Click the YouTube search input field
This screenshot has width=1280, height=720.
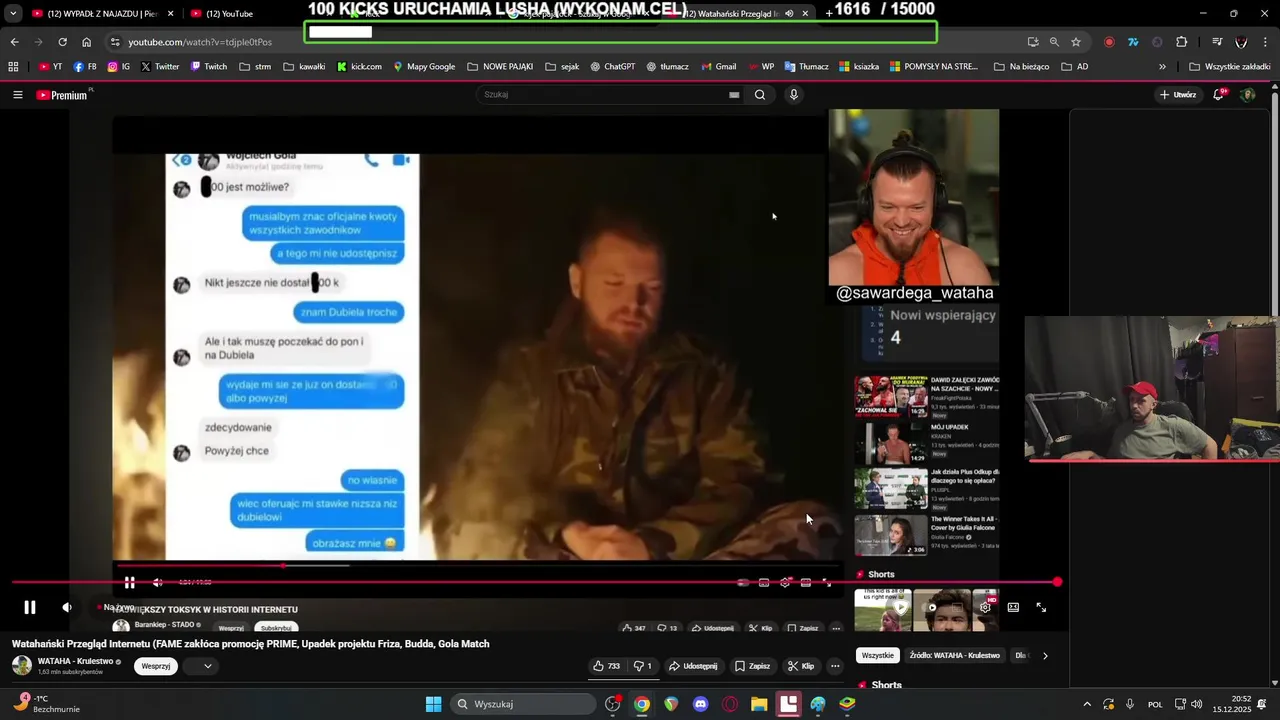click(x=600, y=95)
